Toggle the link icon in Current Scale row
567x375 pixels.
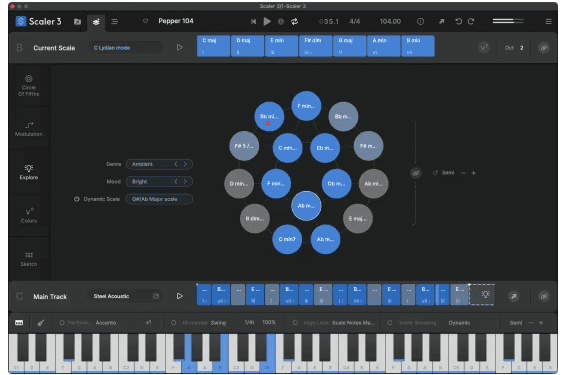tap(543, 48)
